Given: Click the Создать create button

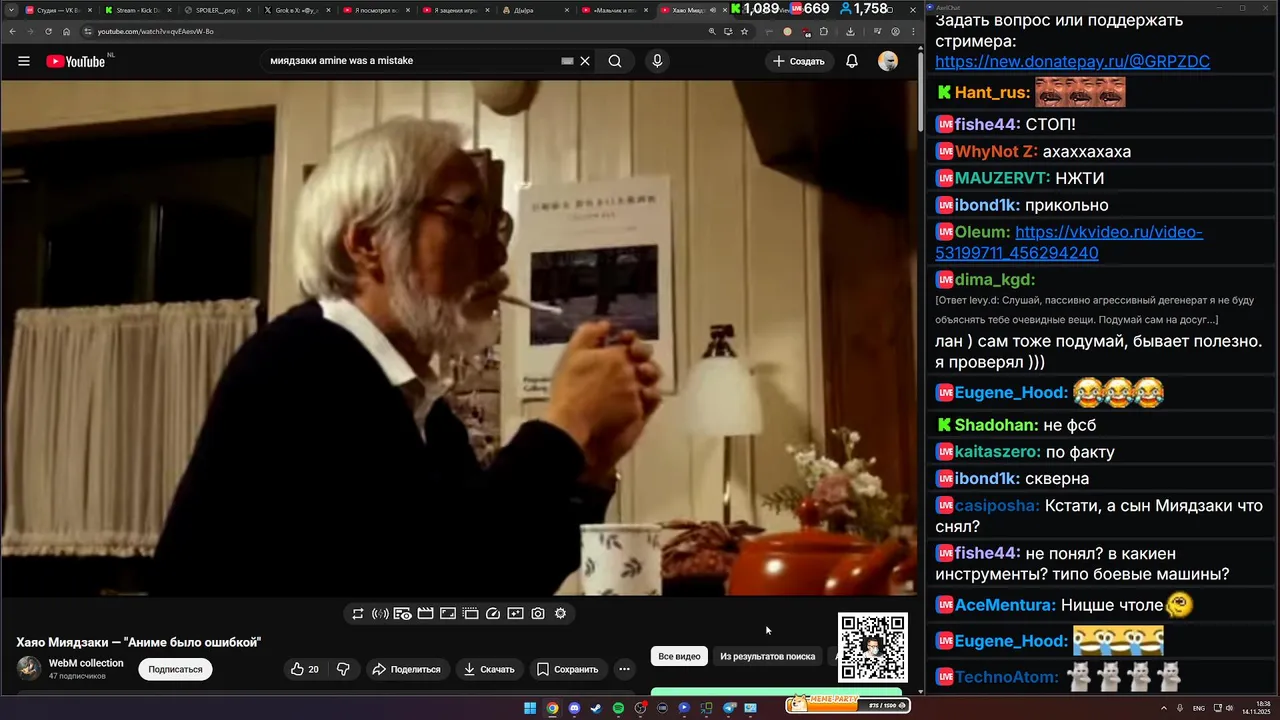Looking at the screenshot, I should [799, 61].
